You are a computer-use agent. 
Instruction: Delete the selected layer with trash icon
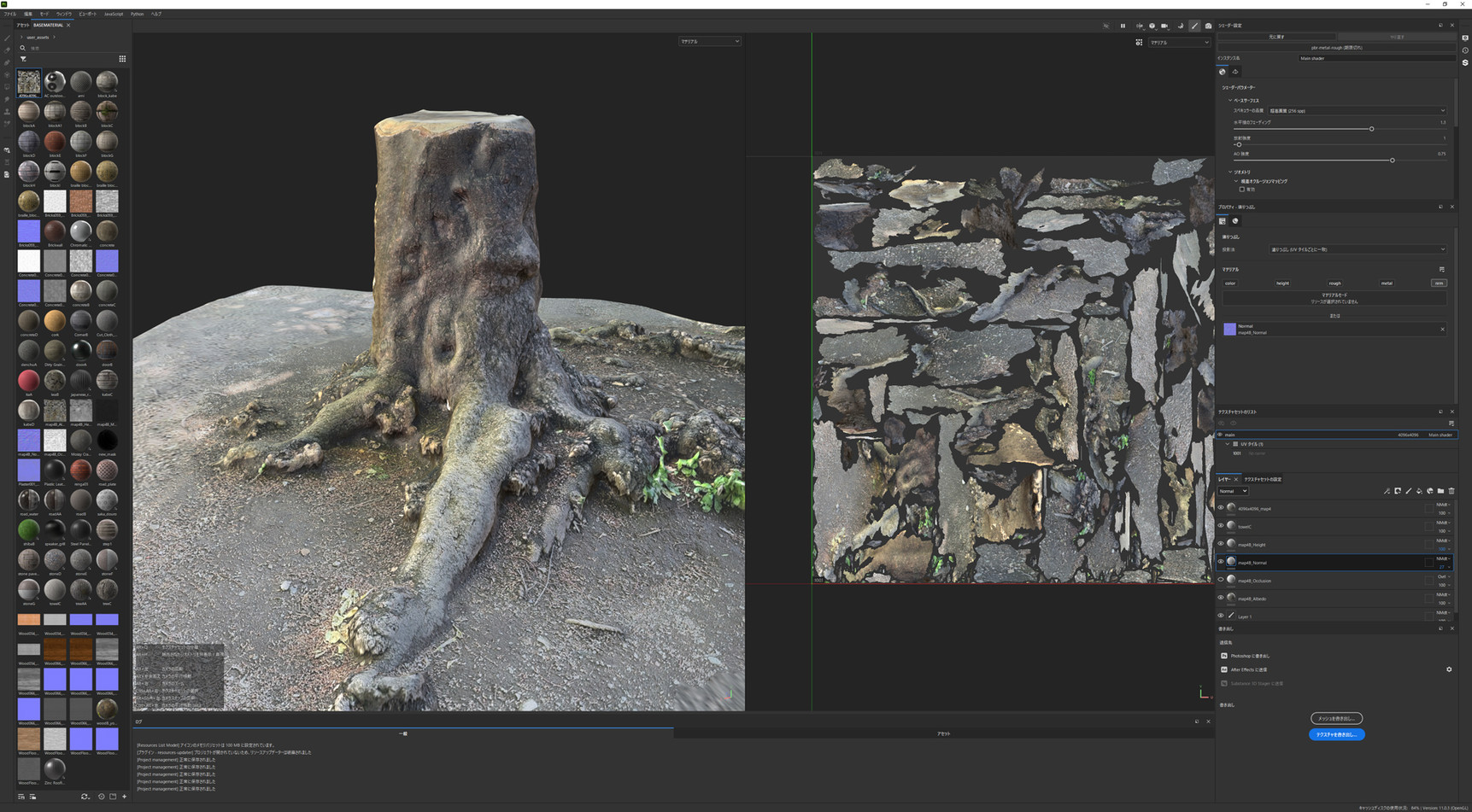(1451, 491)
